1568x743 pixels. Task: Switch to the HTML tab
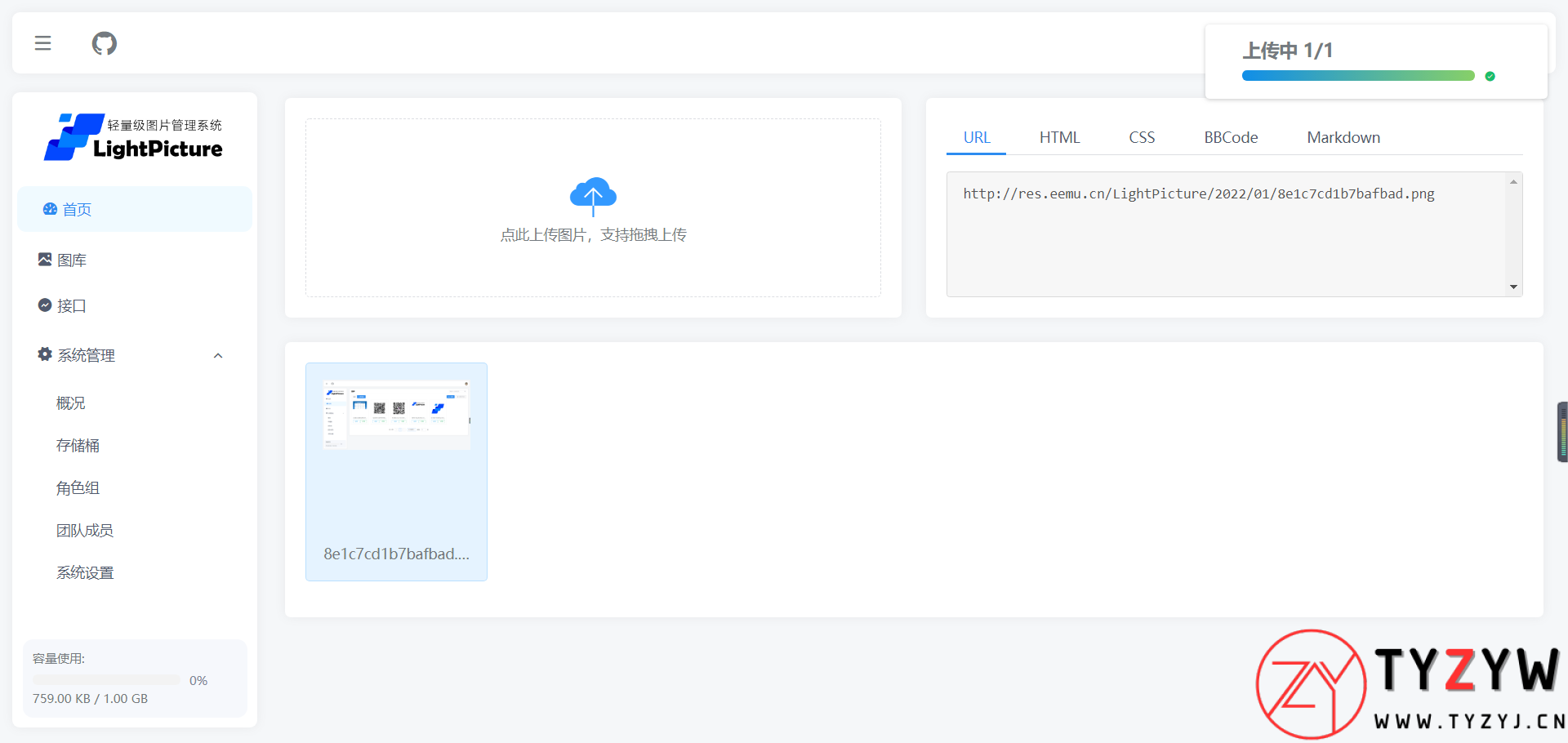(1059, 137)
